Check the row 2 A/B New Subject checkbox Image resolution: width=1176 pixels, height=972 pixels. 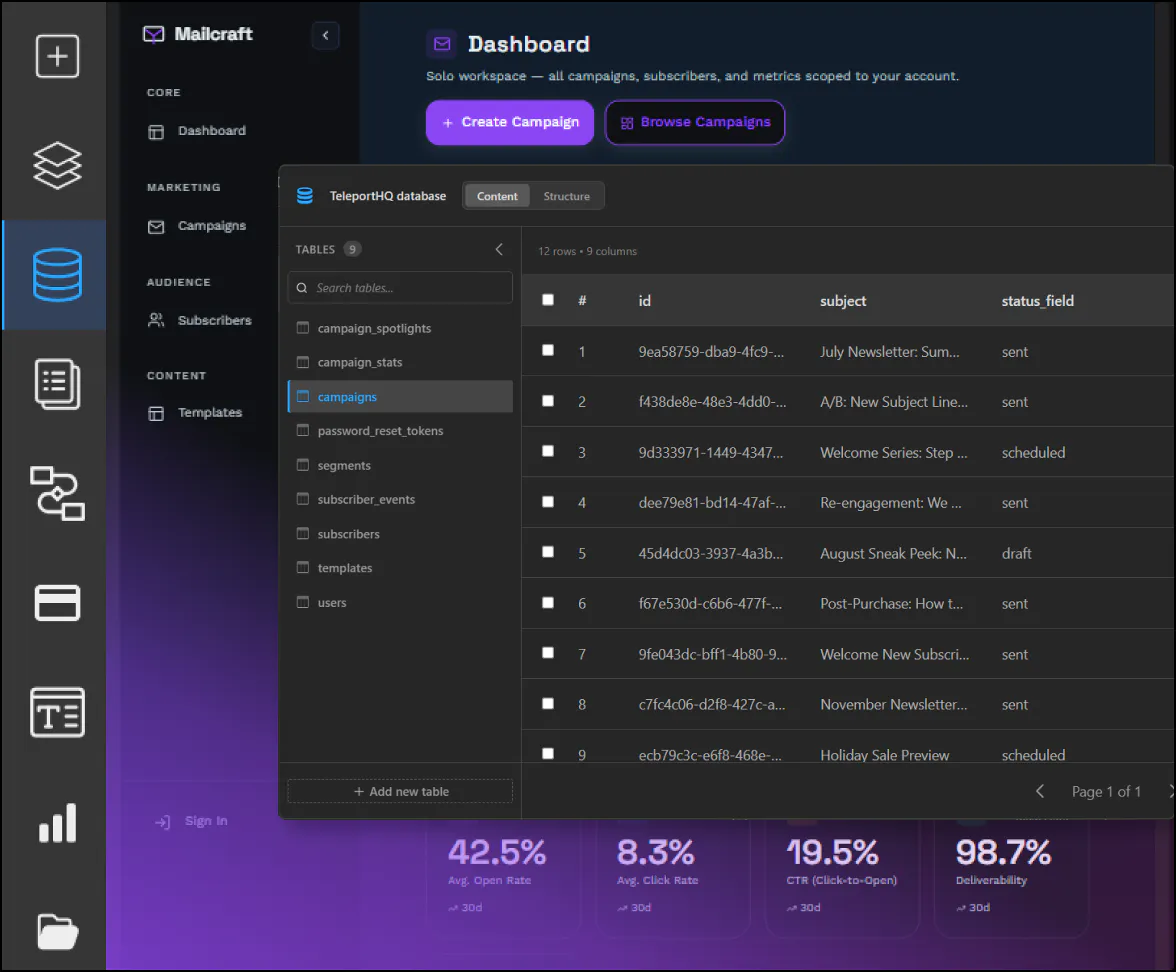(x=548, y=400)
